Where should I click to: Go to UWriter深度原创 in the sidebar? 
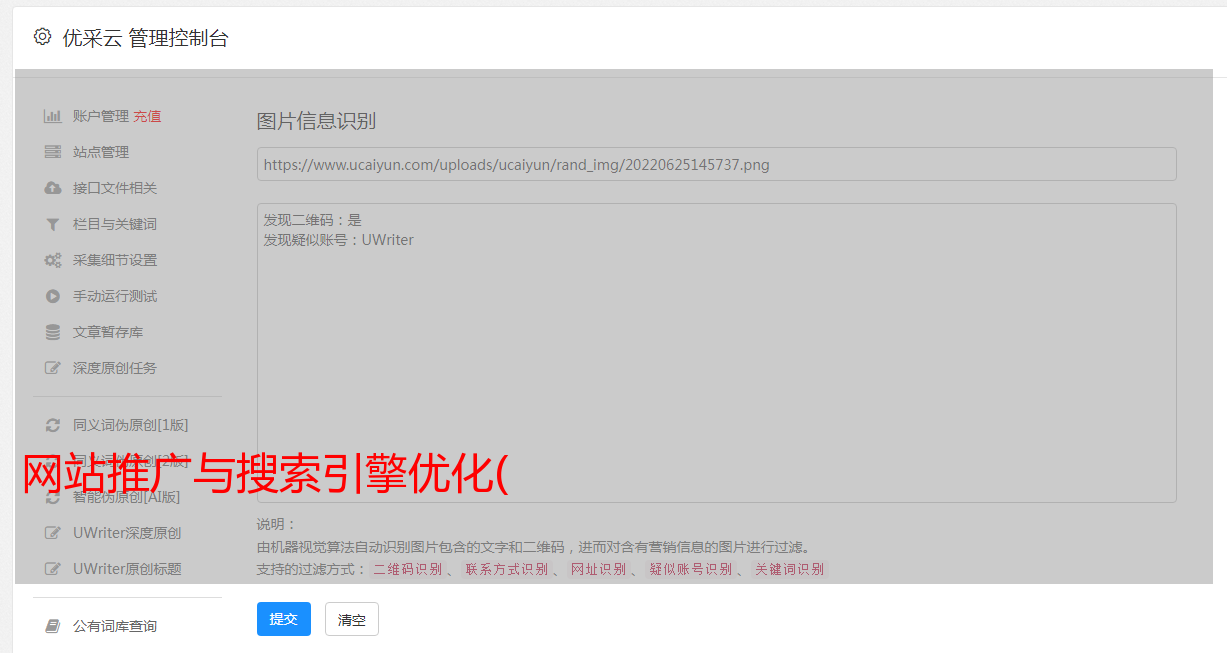(126, 533)
